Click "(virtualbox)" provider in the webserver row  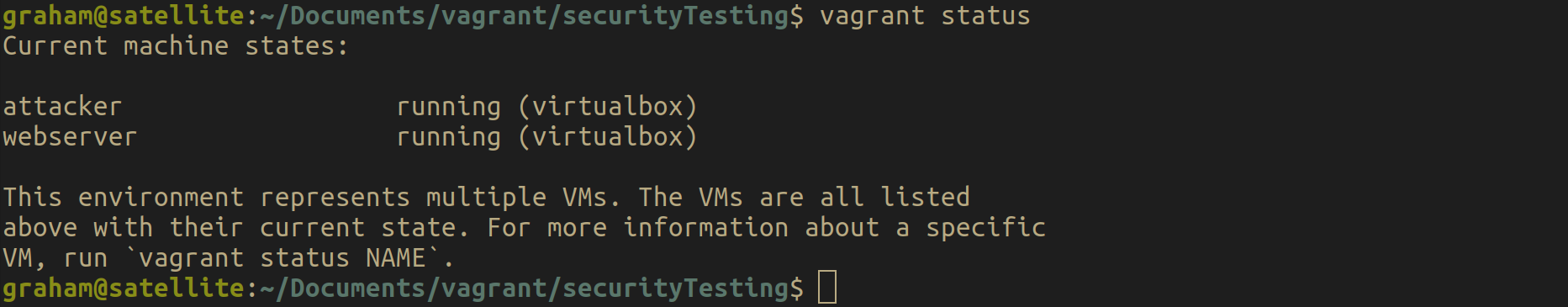[x=608, y=137]
